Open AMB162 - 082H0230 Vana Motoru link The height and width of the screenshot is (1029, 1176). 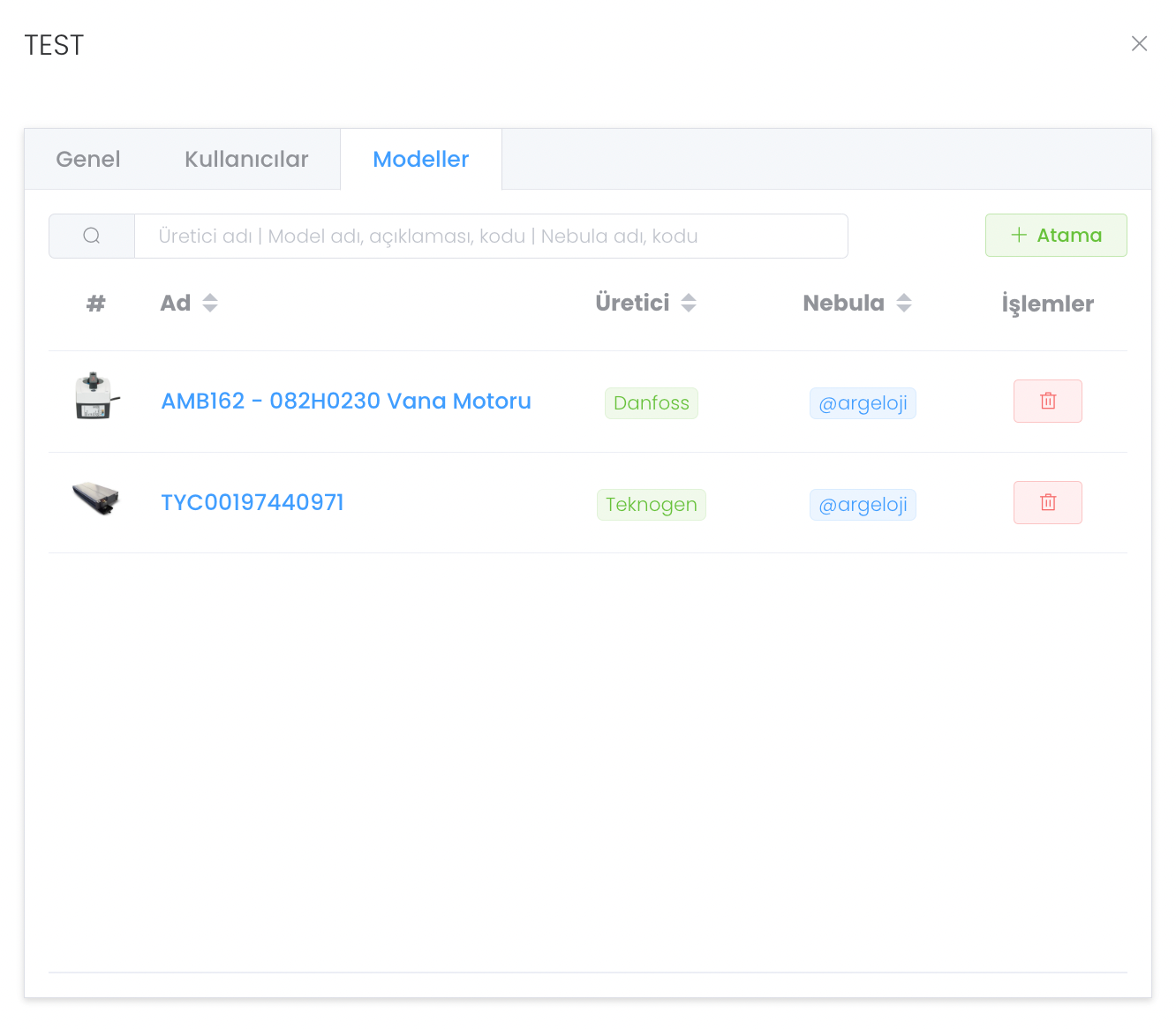345,402
